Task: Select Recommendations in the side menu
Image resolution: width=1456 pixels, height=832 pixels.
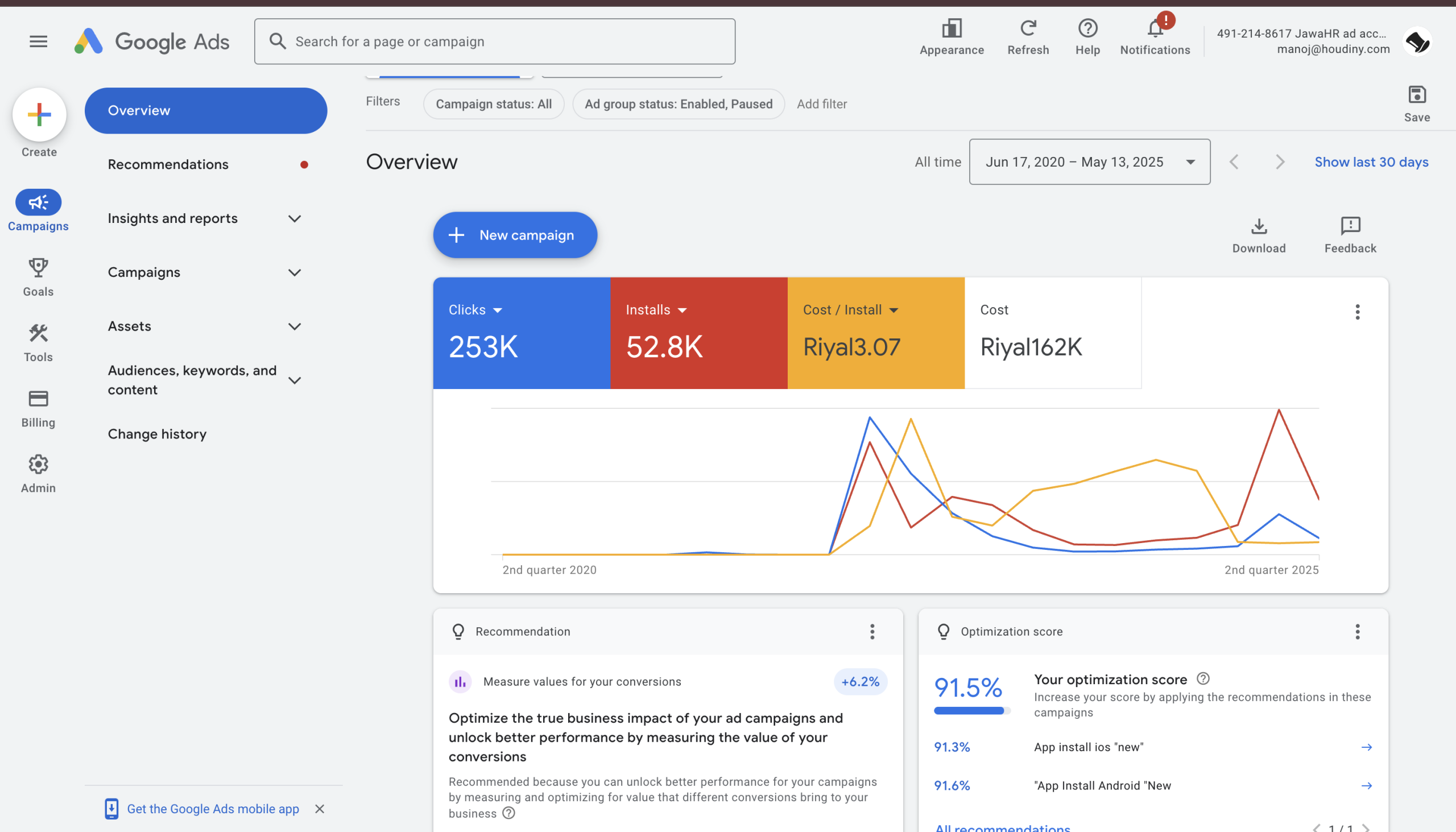Action: coord(168,164)
